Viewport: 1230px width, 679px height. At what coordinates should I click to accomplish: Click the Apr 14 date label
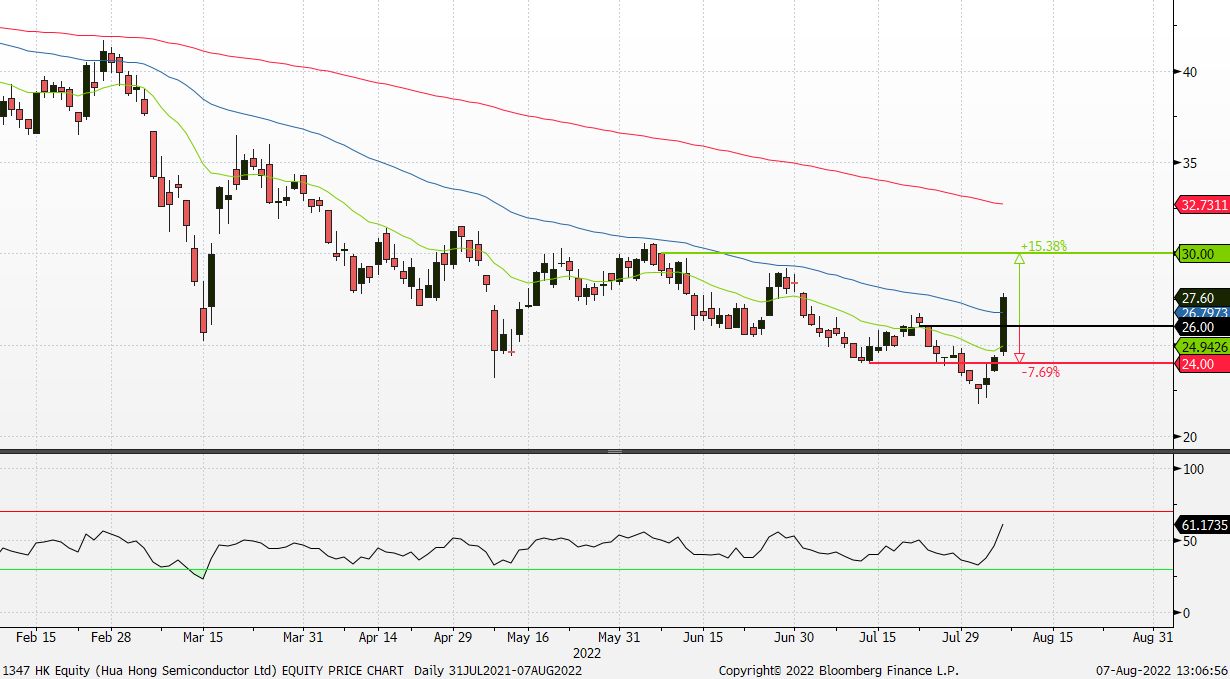click(377, 636)
